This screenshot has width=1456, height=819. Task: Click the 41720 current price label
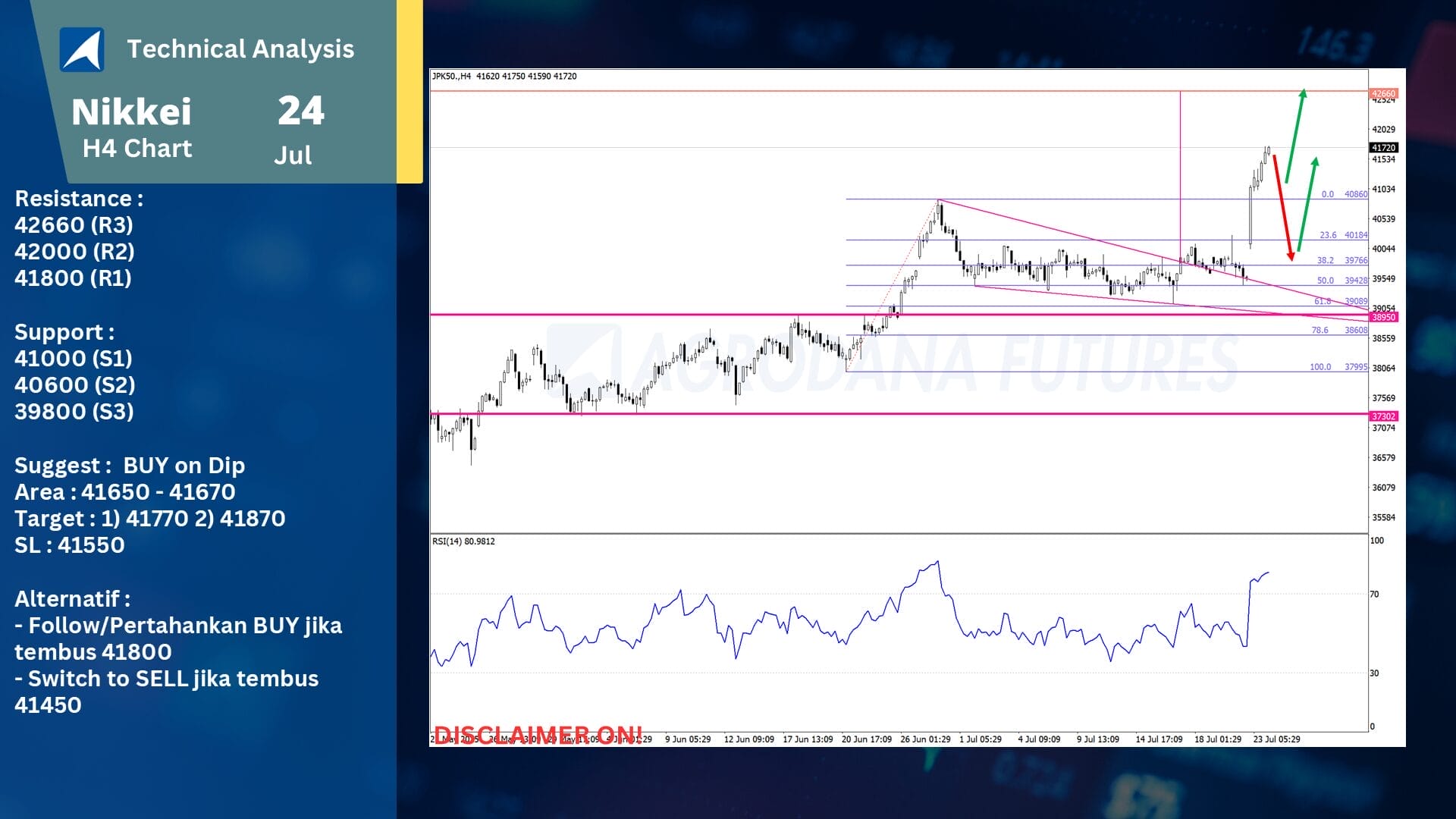pos(1383,148)
